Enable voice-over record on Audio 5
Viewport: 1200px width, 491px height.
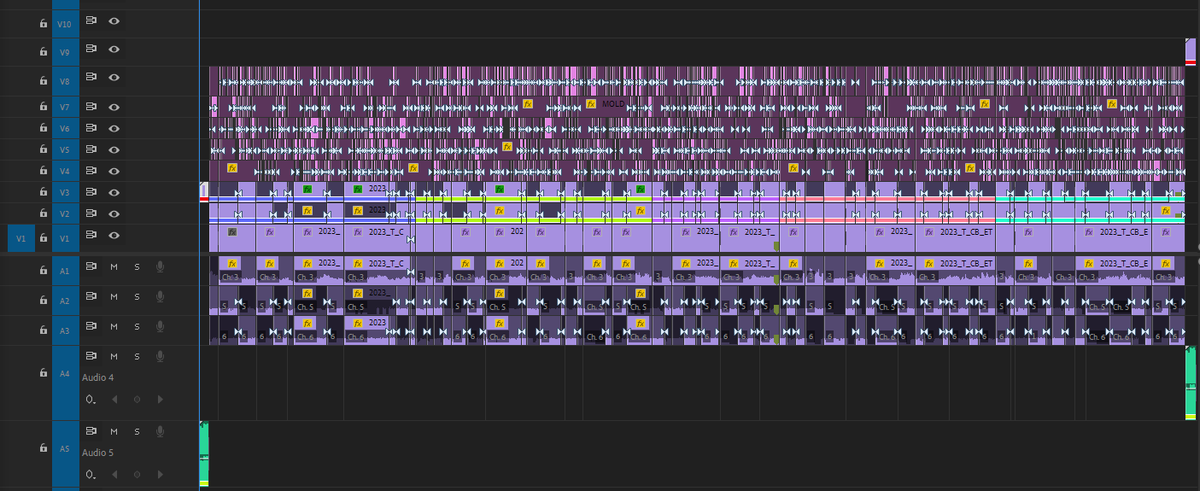click(x=160, y=432)
